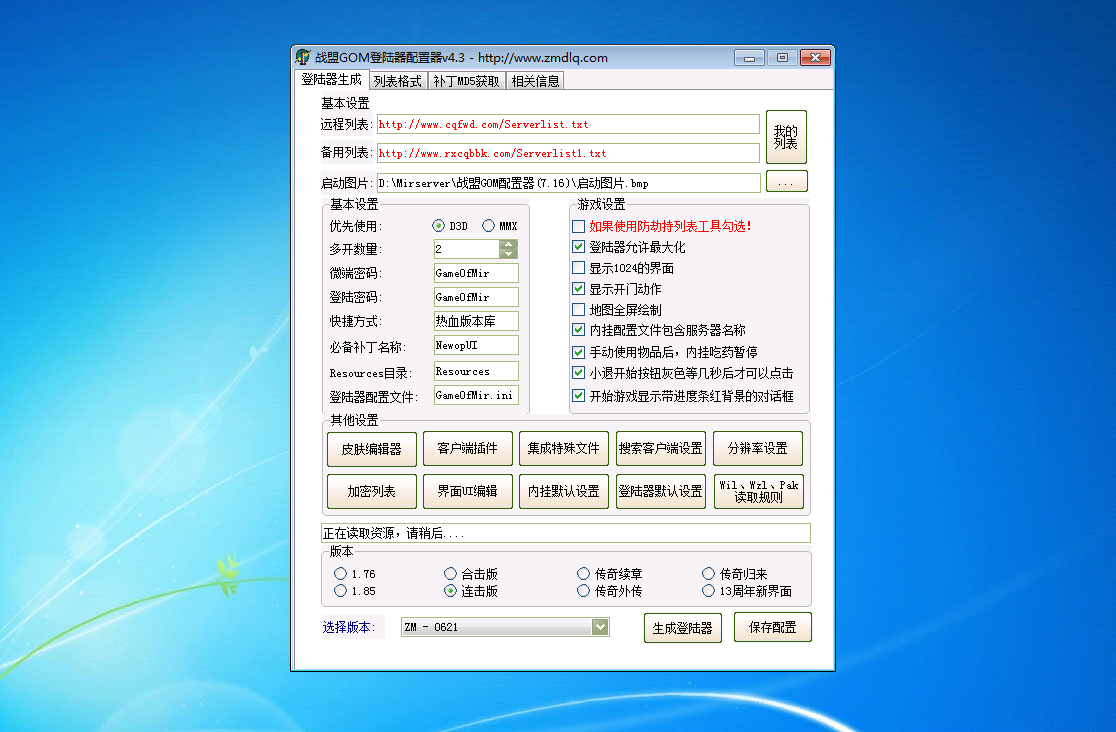Open 搜索客户端设置
1116x732 pixels.
click(660, 449)
